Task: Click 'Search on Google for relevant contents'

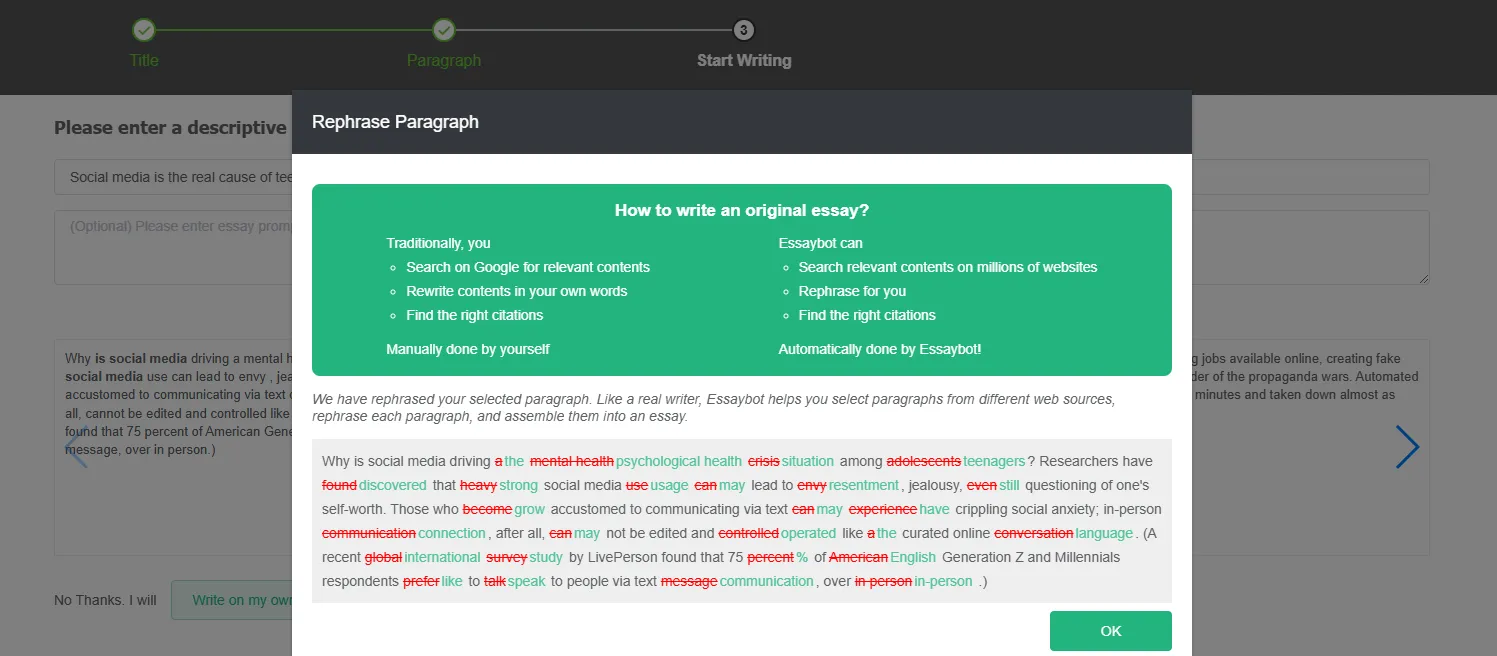Action: 528,267
